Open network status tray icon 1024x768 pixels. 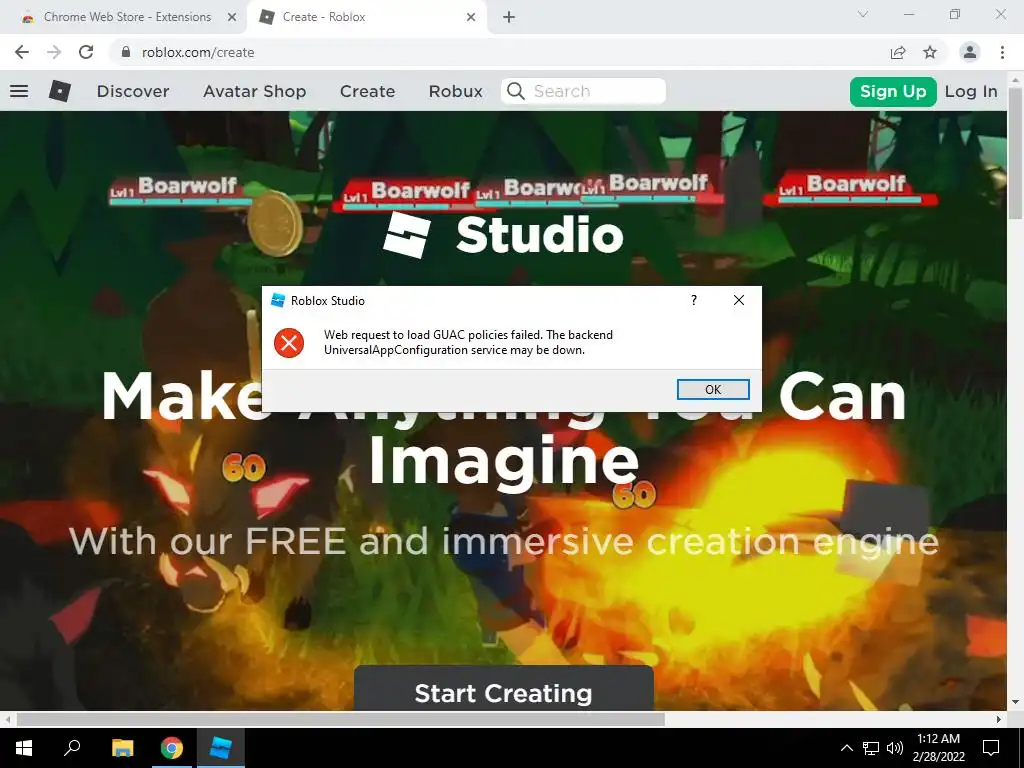871,748
